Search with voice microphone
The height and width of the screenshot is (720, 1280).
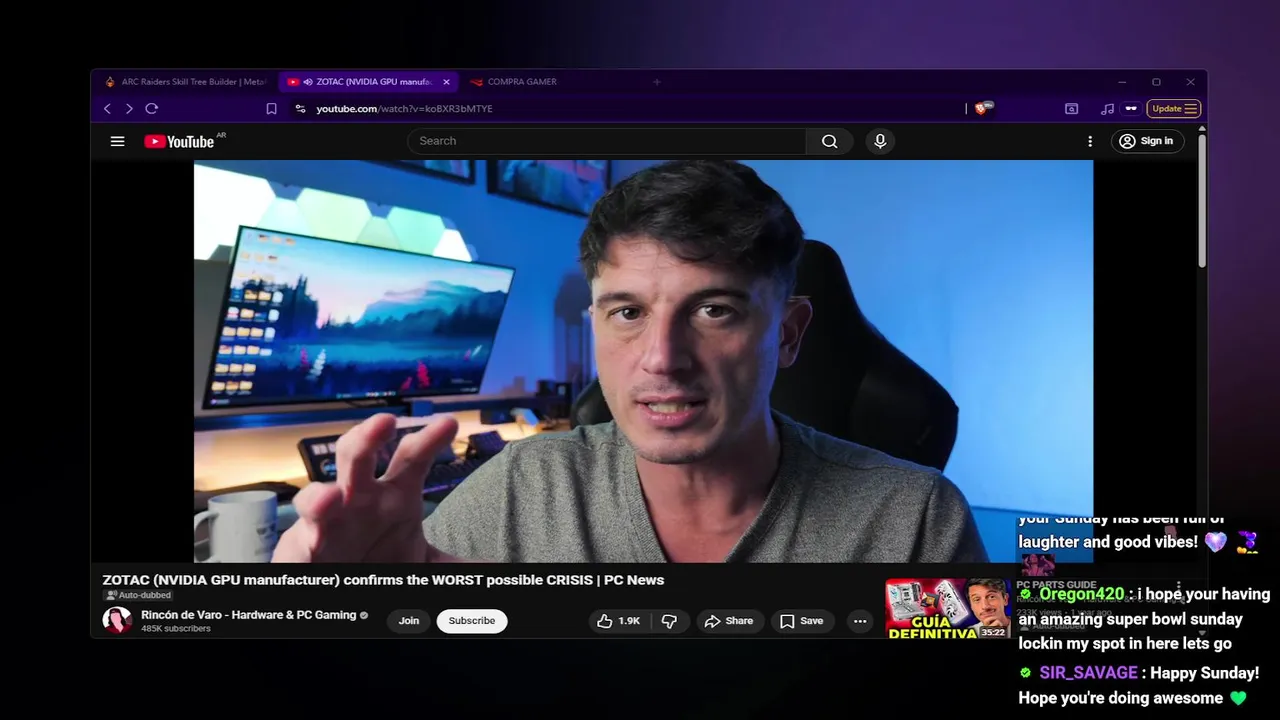point(880,141)
